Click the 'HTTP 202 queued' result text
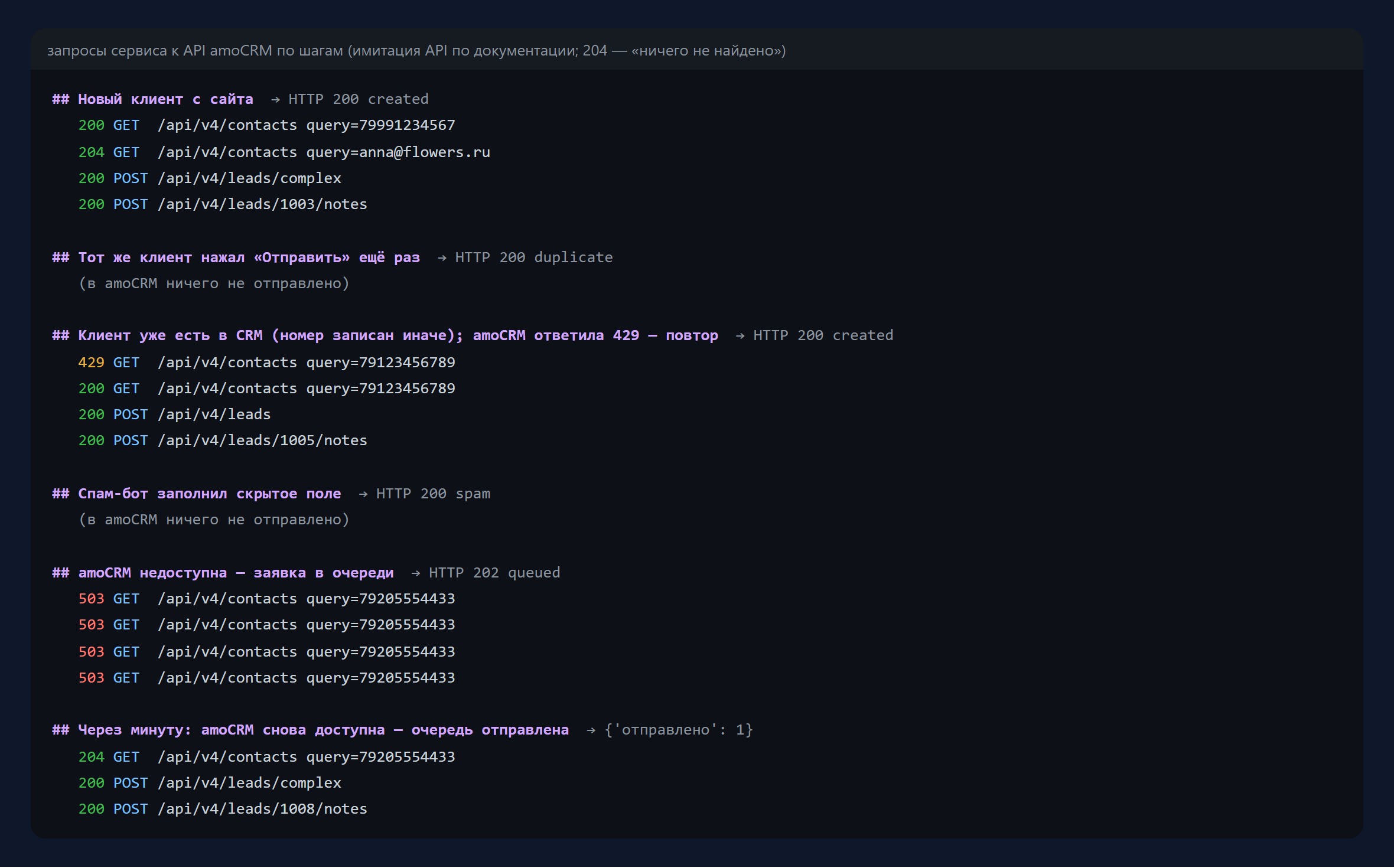This screenshot has width=1394, height=868. point(494,573)
